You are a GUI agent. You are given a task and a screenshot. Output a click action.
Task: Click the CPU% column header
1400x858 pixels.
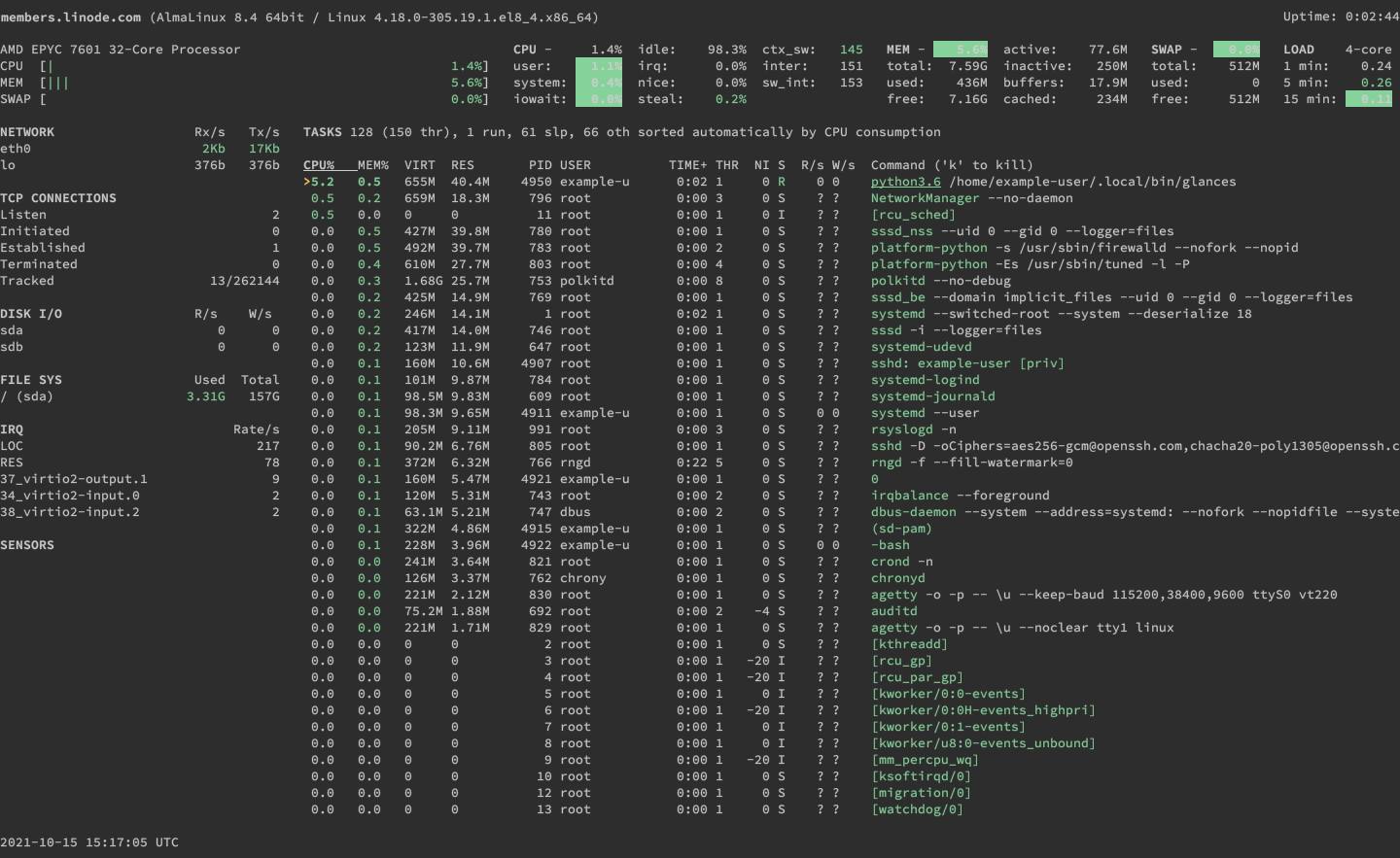coord(318,165)
